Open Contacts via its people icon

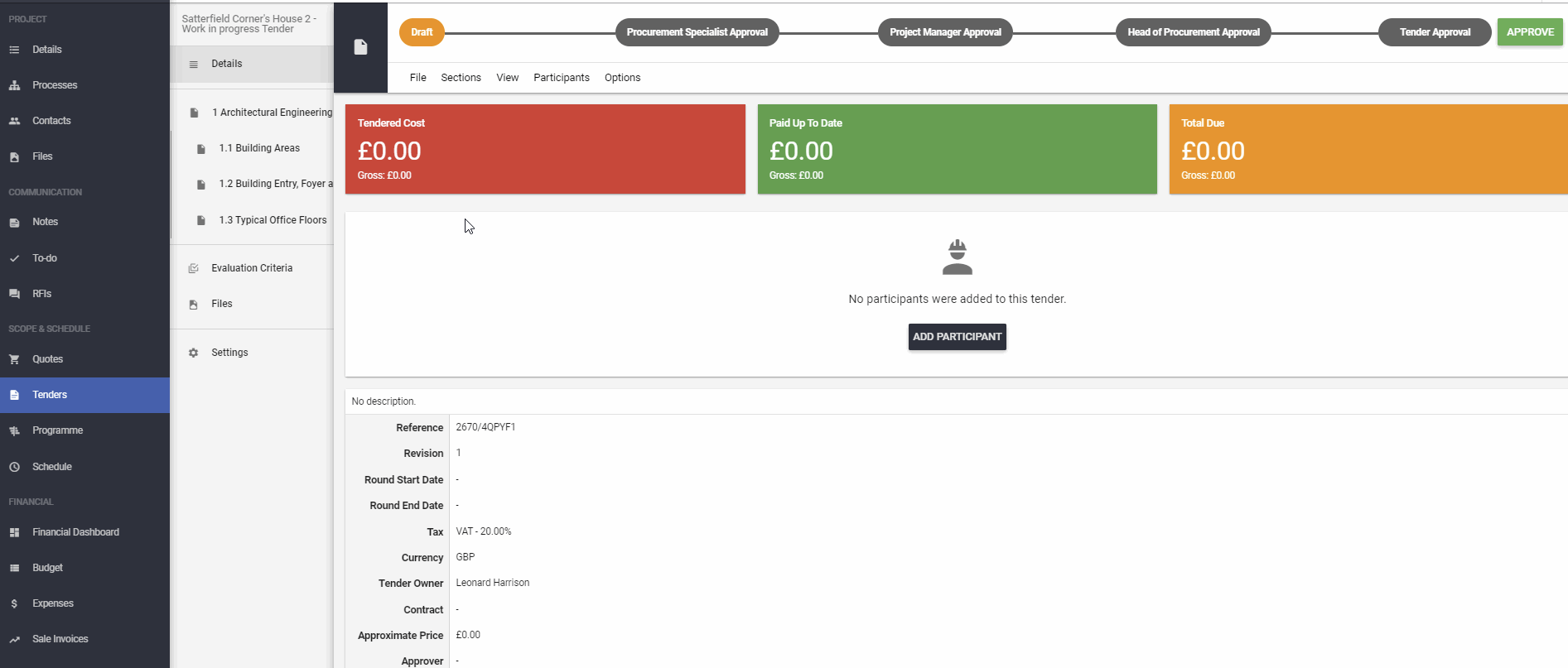point(14,121)
